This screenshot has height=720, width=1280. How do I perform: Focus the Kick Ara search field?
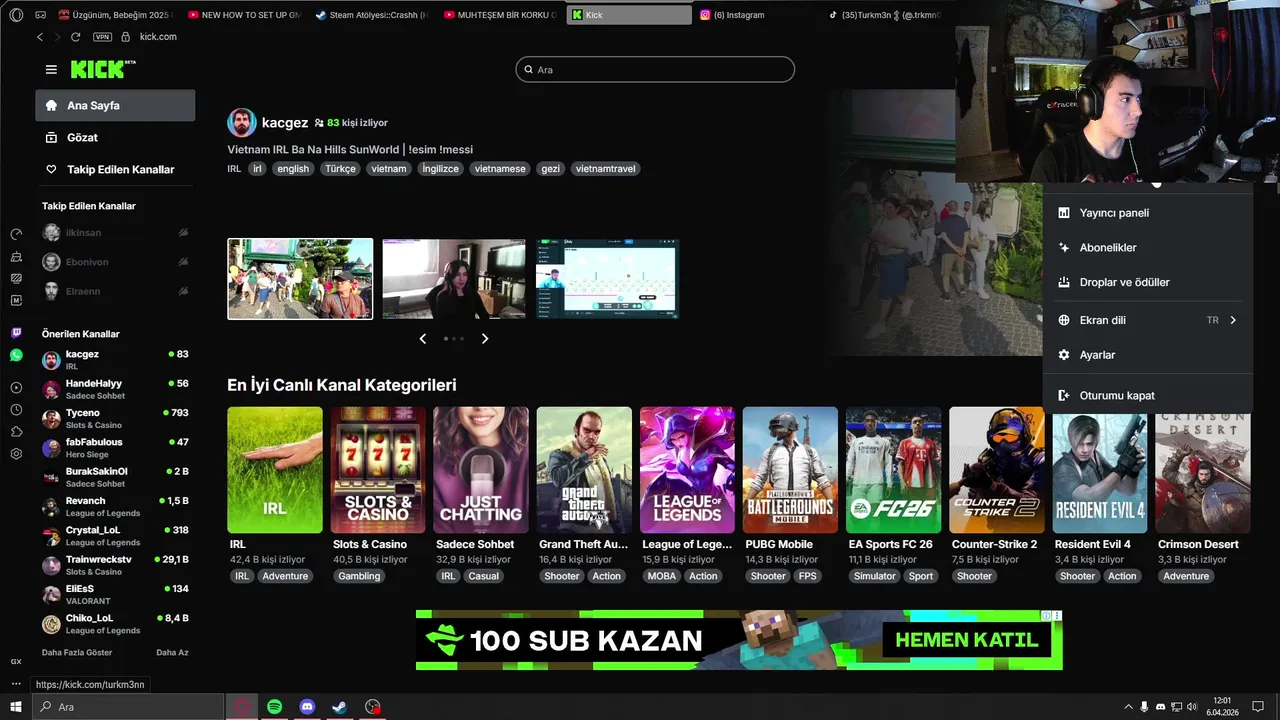coord(655,69)
